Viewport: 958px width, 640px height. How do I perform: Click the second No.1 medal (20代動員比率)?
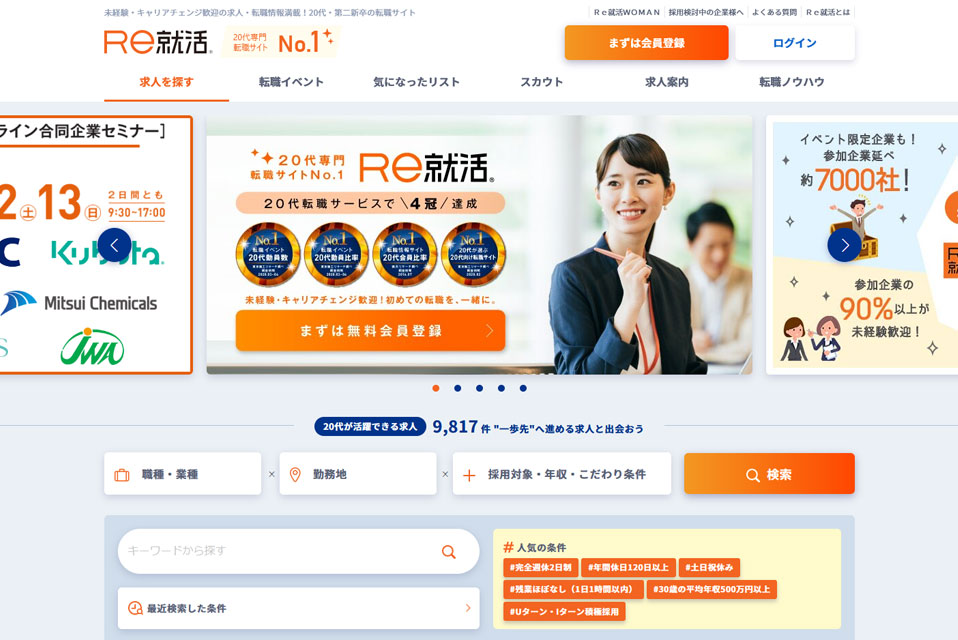tap(336, 254)
